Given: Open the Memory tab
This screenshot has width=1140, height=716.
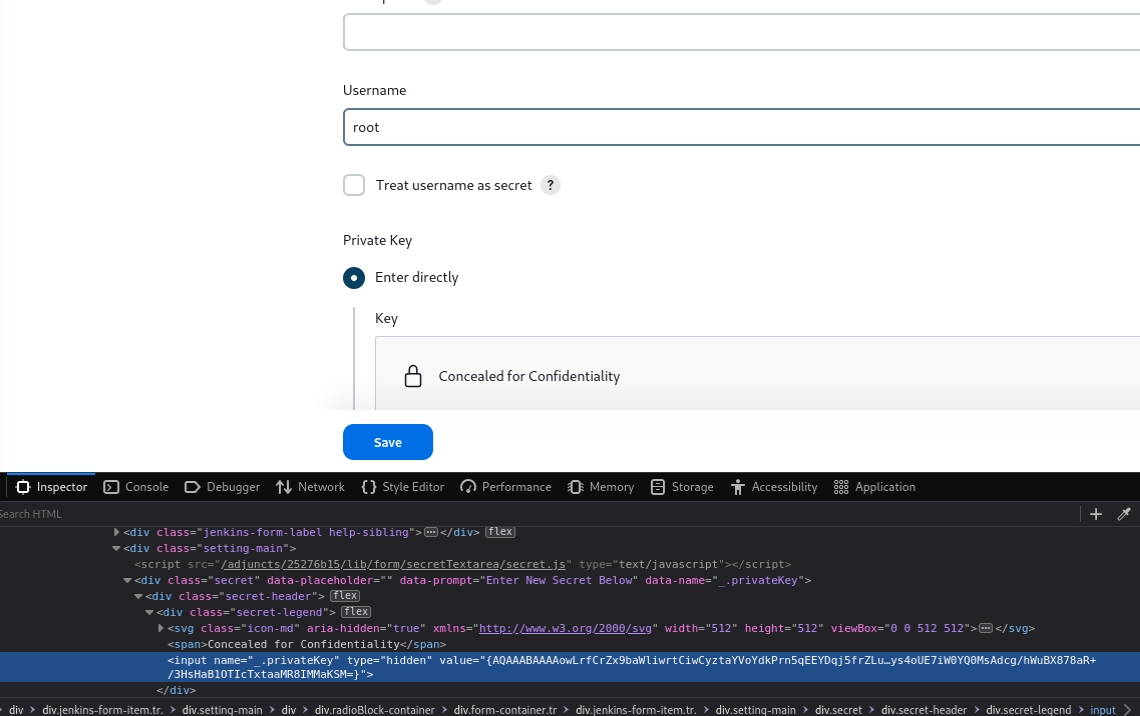Looking at the screenshot, I should [x=601, y=487].
